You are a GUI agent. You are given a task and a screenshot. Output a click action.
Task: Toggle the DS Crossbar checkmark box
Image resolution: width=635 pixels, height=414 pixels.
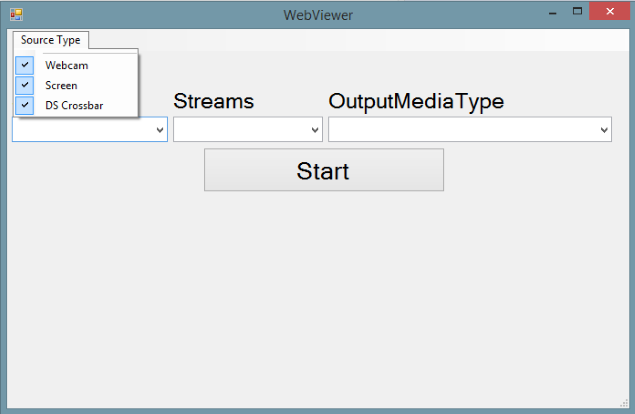(x=25, y=105)
